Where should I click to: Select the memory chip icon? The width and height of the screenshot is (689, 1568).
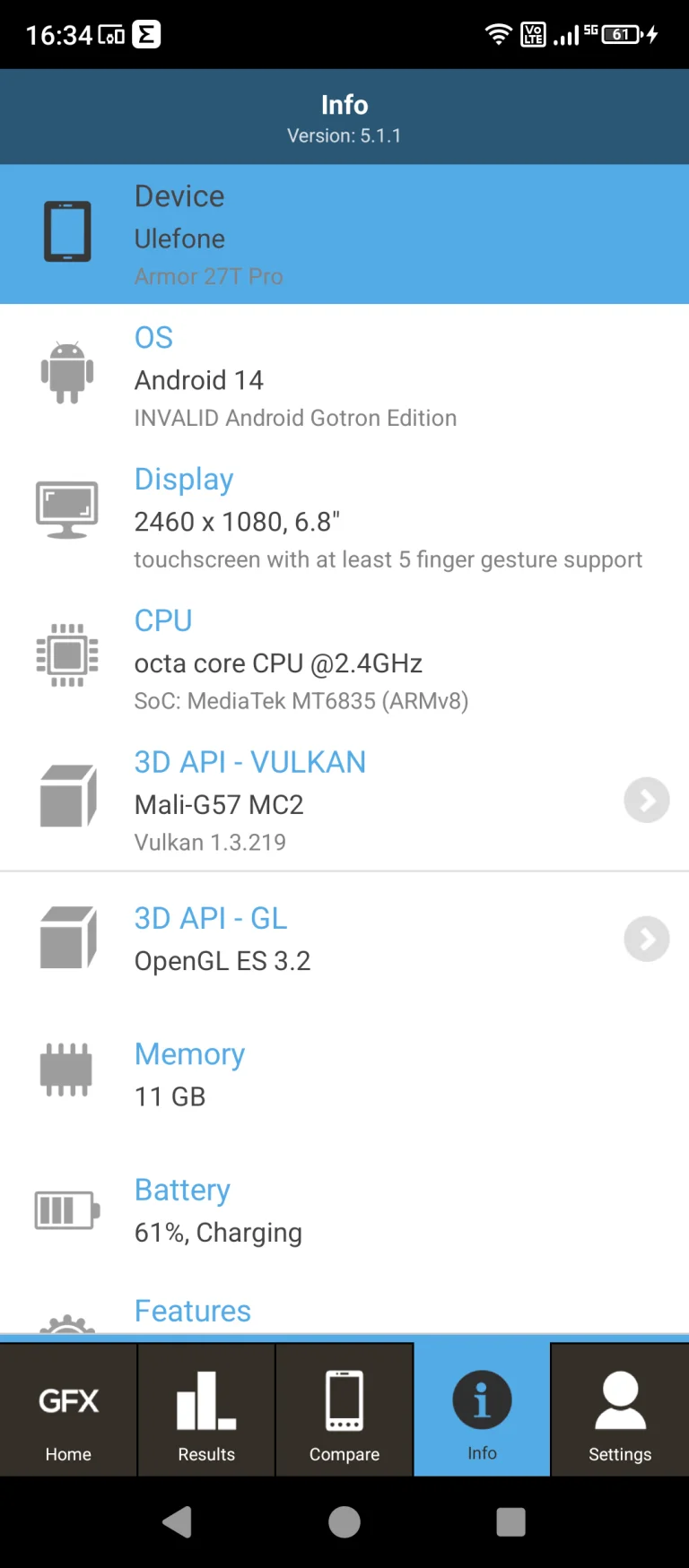pos(66,1070)
